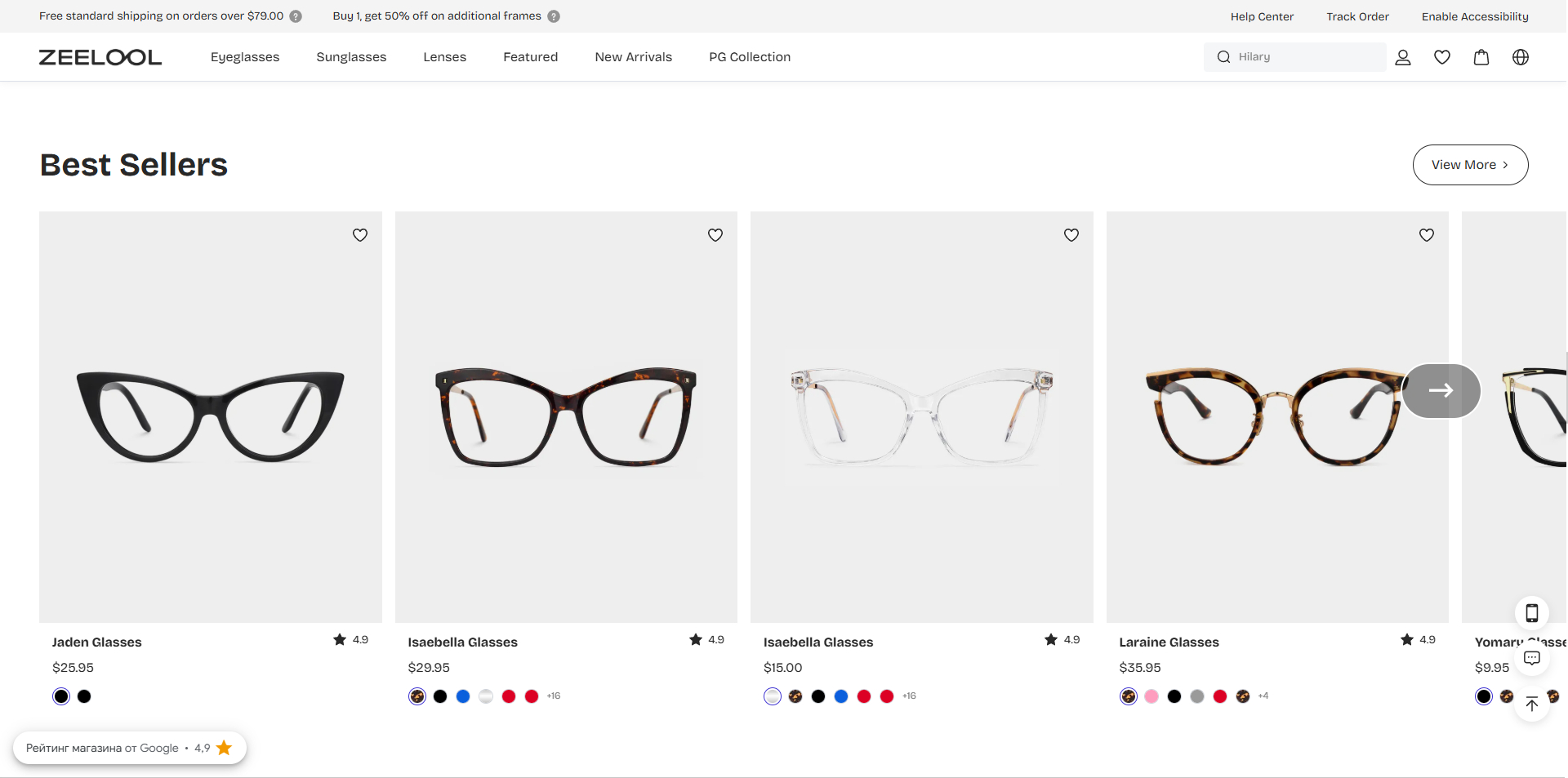Viewport: 1568px width, 778px height.
Task: Expand the Sunglasses navigation menu
Action: [351, 57]
